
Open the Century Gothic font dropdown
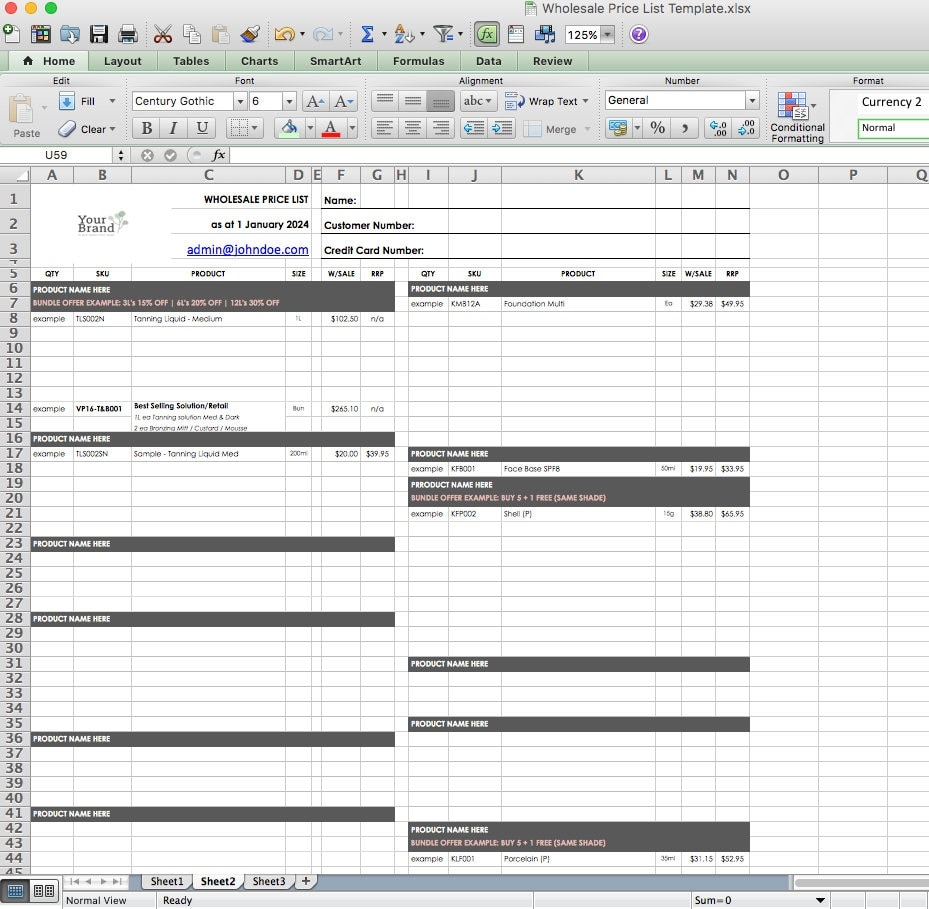coord(240,101)
